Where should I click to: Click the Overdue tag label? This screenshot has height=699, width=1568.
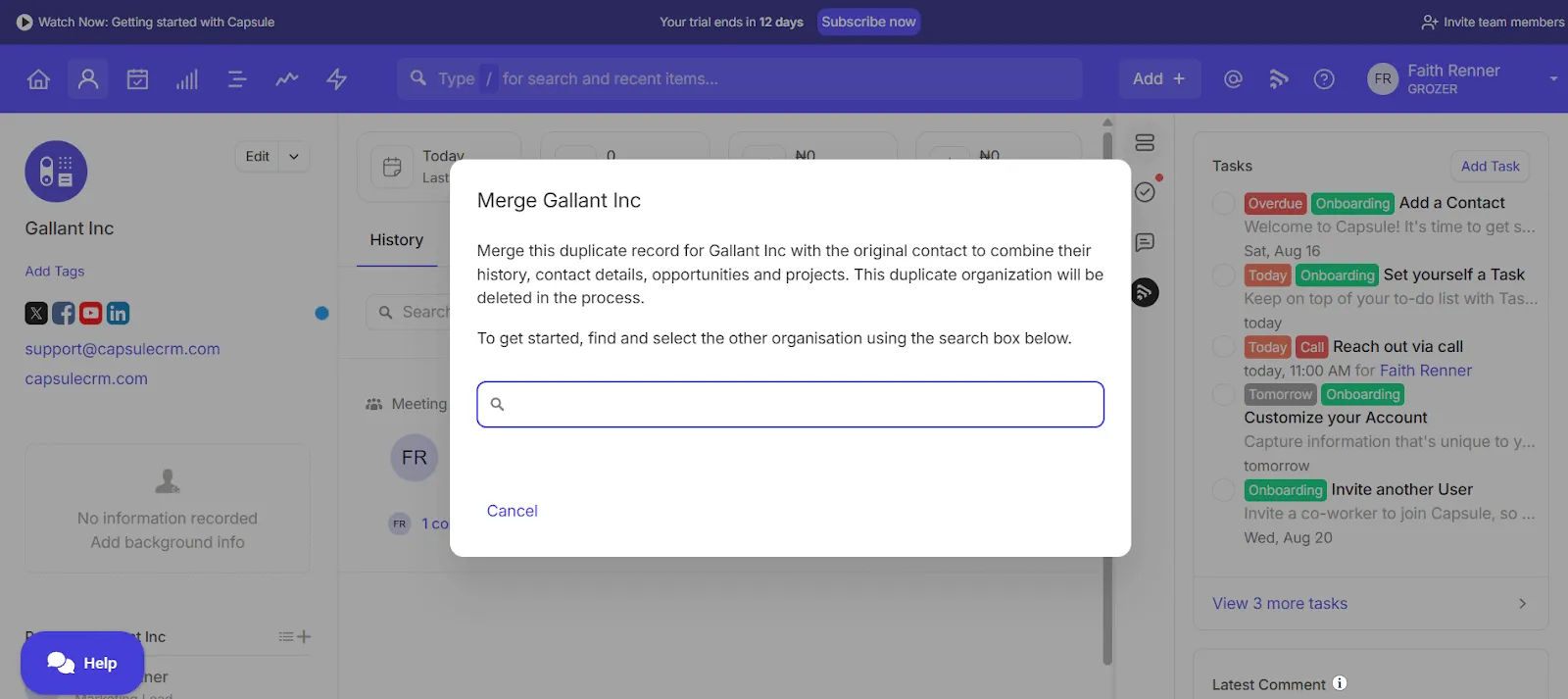(x=1275, y=204)
